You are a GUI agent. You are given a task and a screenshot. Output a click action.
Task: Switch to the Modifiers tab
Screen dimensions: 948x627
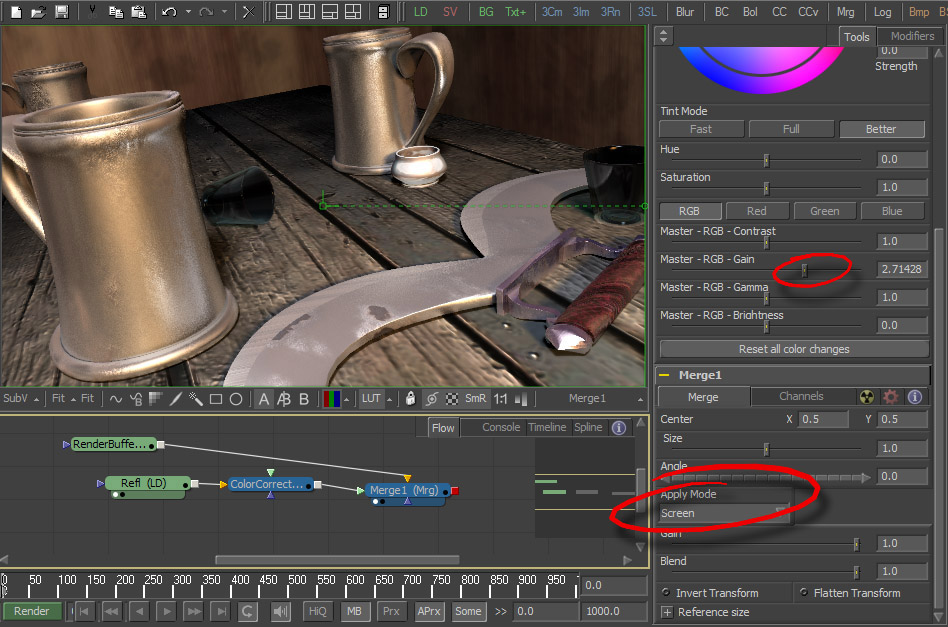tap(911, 35)
